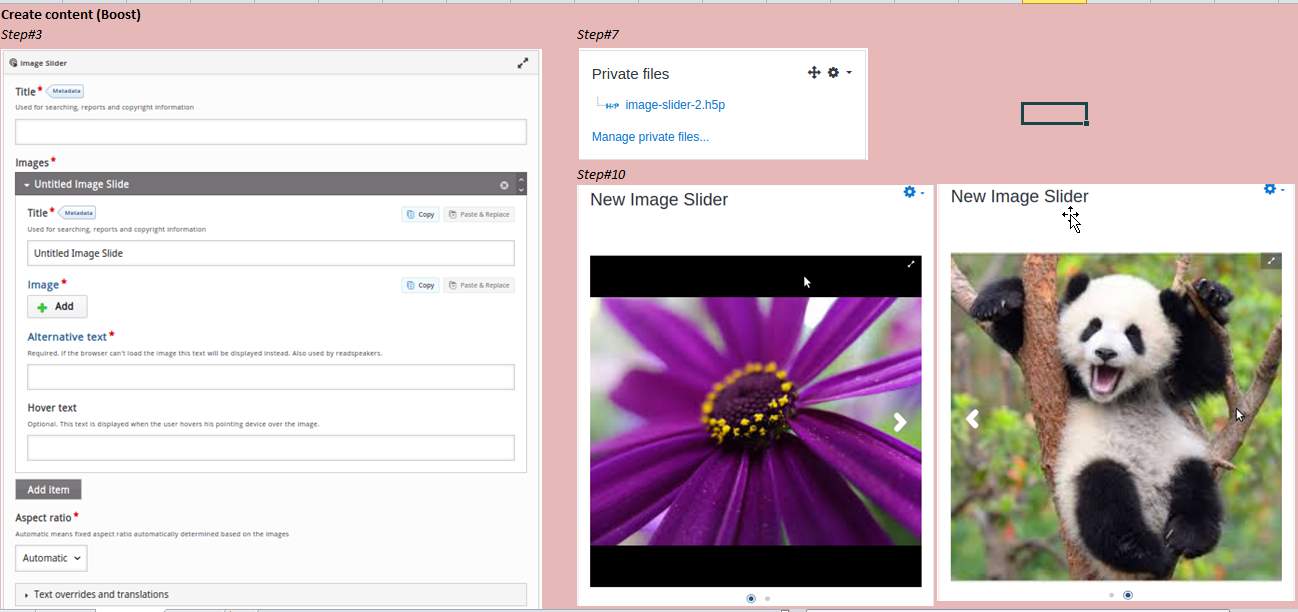This screenshot has height=612, width=1298.
Task: Click the purple flower image
Action: coord(755,421)
